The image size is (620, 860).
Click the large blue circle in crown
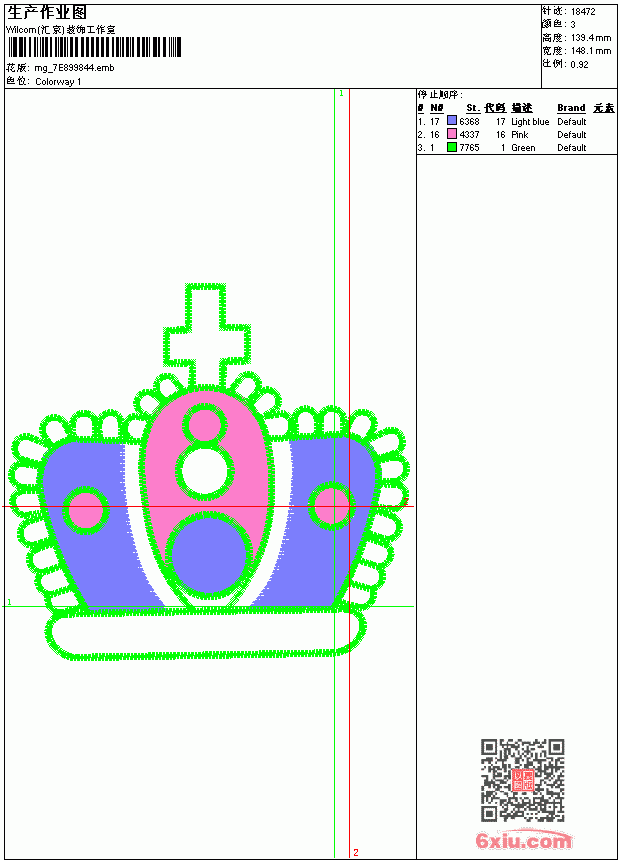pyautogui.click(x=208, y=555)
